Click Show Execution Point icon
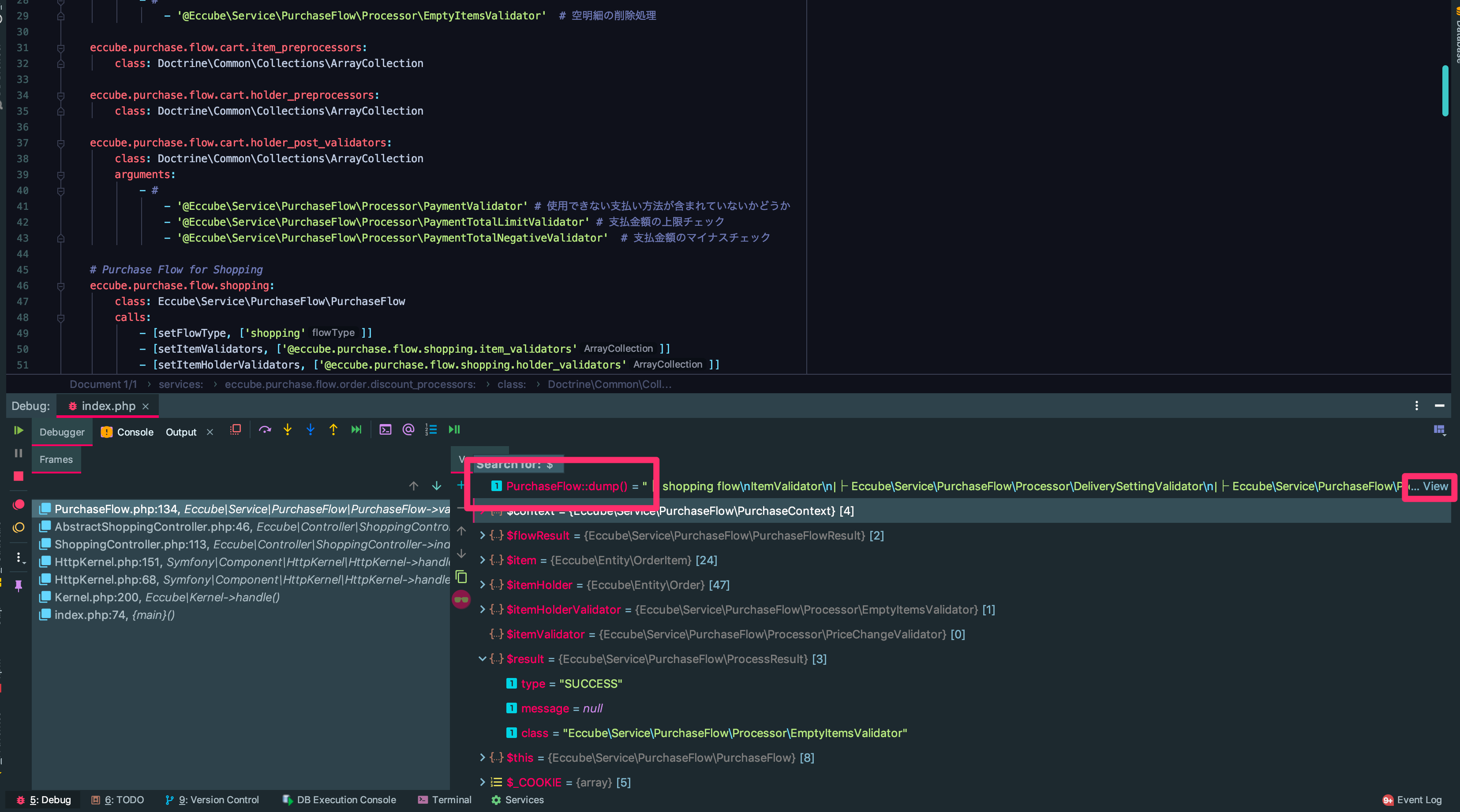Image resolution: width=1460 pixels, height=812 pixels. tap(235, 430)
